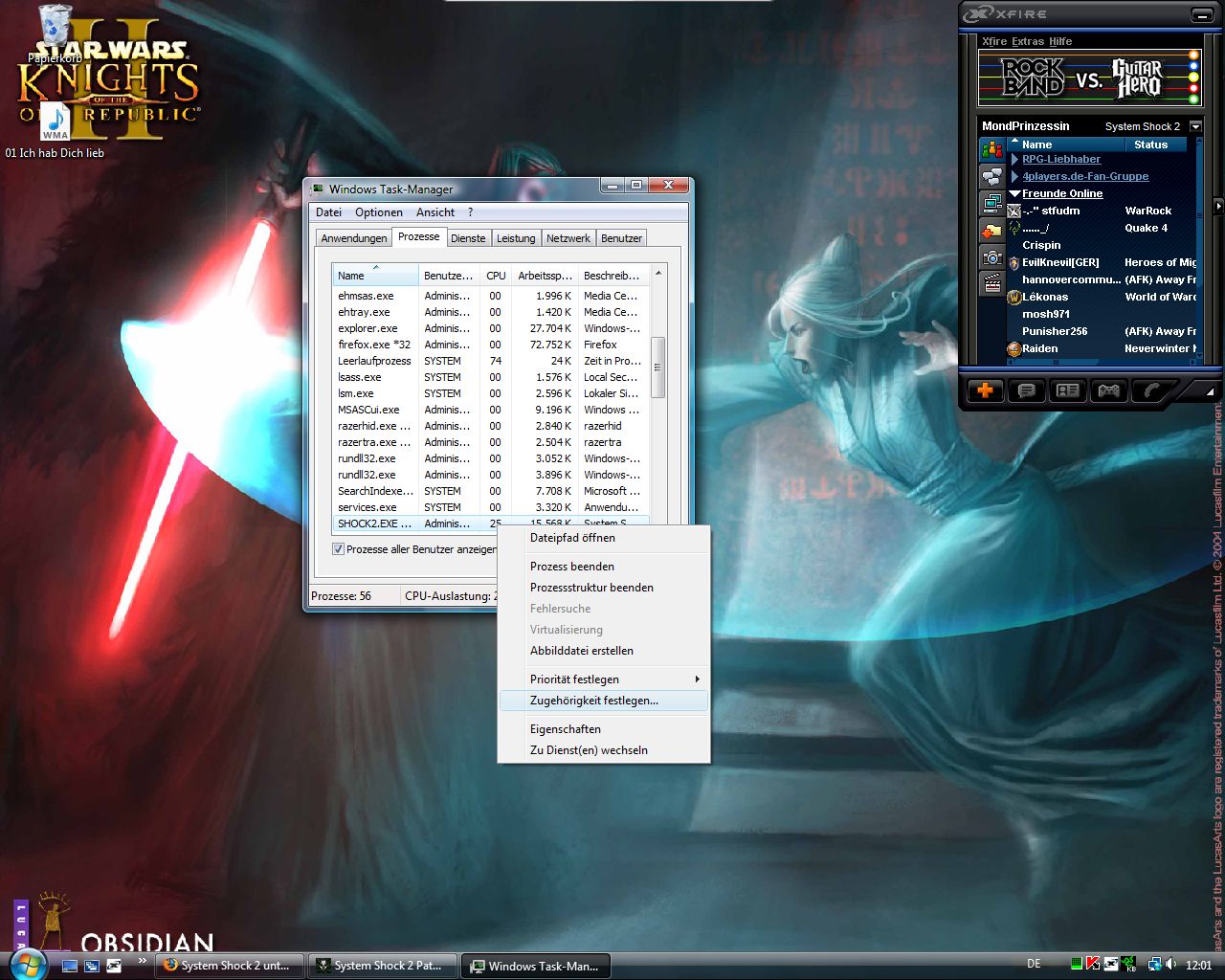The height and width of the screenshot is (980, 1225).
Task: Open Priorität festlegen submenu
Action: pyautogui.click(x=604, y=679)
